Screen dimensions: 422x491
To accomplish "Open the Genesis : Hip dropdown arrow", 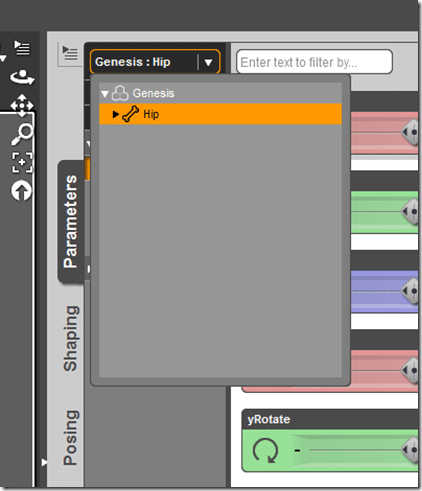I will click(x=208, y=62).
